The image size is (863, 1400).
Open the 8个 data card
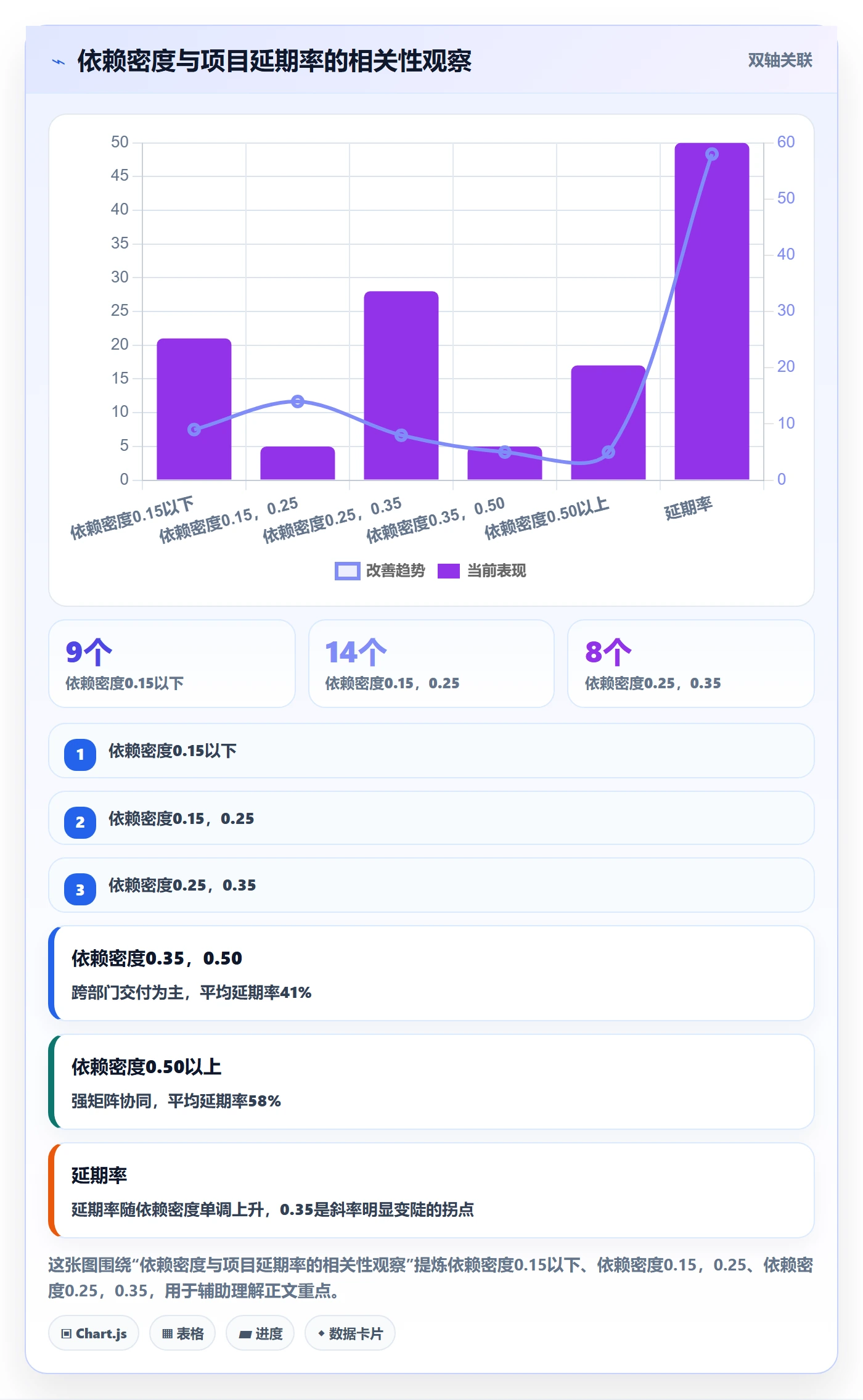click(x=691, y=664)
